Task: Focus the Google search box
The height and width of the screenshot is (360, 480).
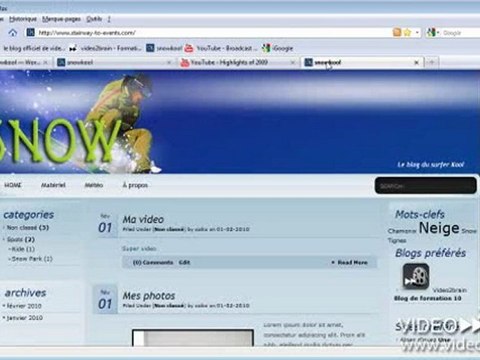Action: 461,33
